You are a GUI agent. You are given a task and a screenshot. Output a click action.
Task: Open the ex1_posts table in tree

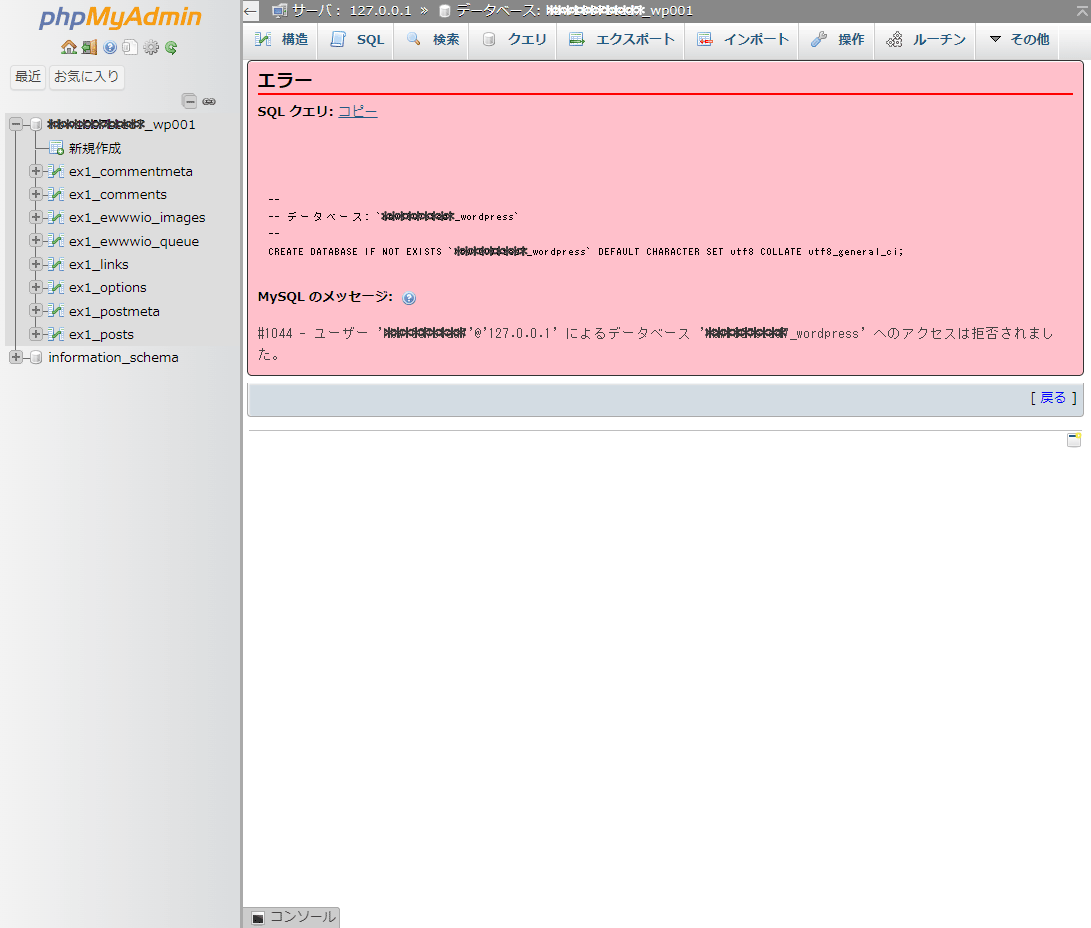101,335
